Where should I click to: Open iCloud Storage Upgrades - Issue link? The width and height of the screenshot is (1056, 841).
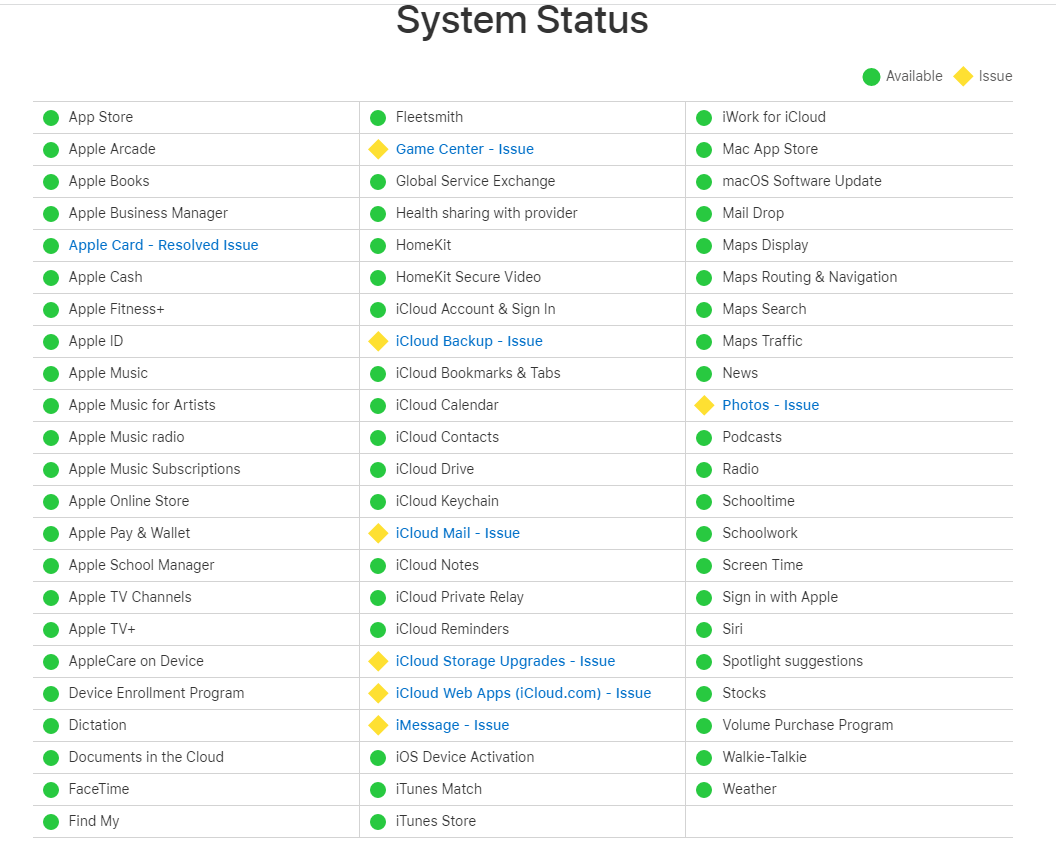505,661
